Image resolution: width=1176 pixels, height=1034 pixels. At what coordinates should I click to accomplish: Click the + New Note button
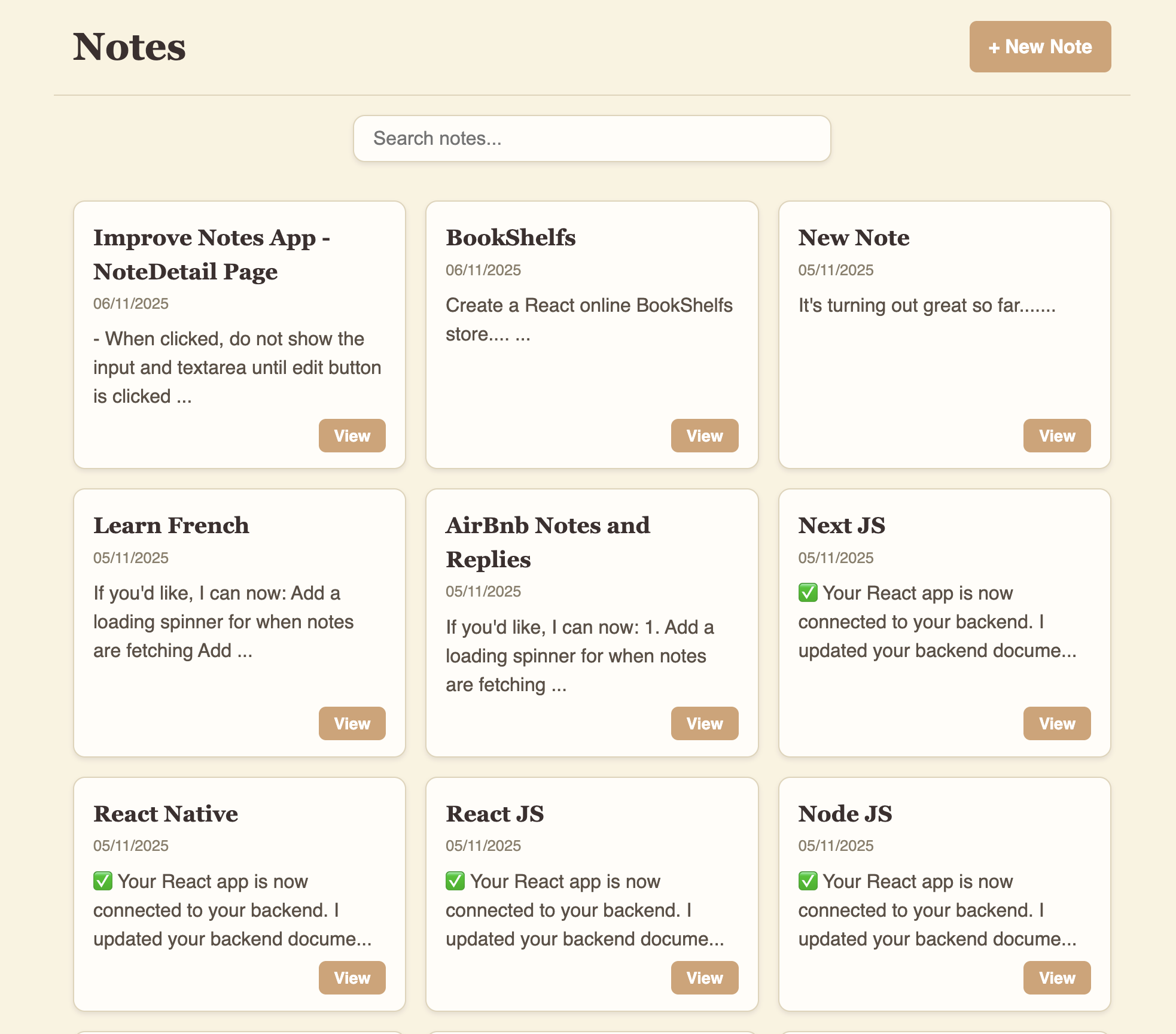pyautogui.click(x=1040, y=46)
